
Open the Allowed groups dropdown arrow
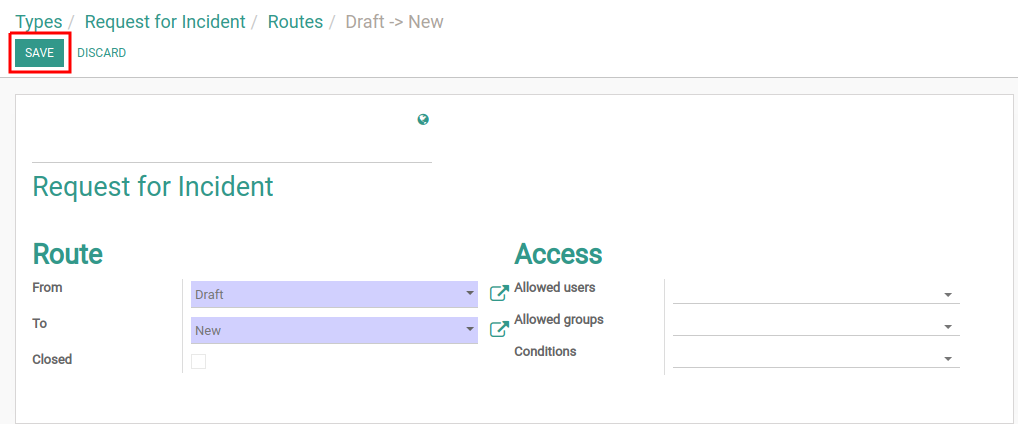pos(948,327)
